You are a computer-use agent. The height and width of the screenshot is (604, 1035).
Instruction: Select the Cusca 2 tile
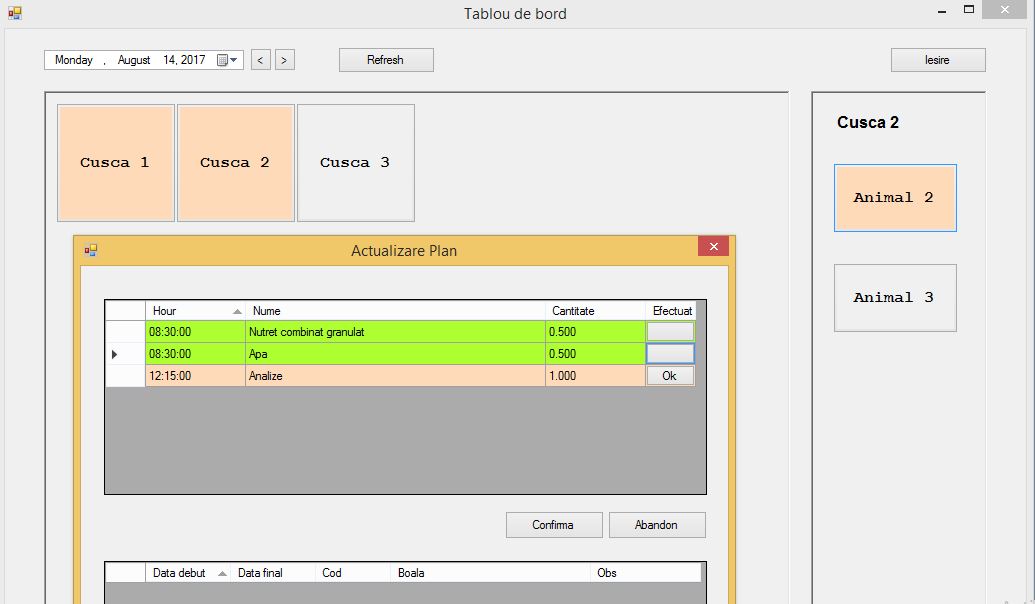pos(235,162)
